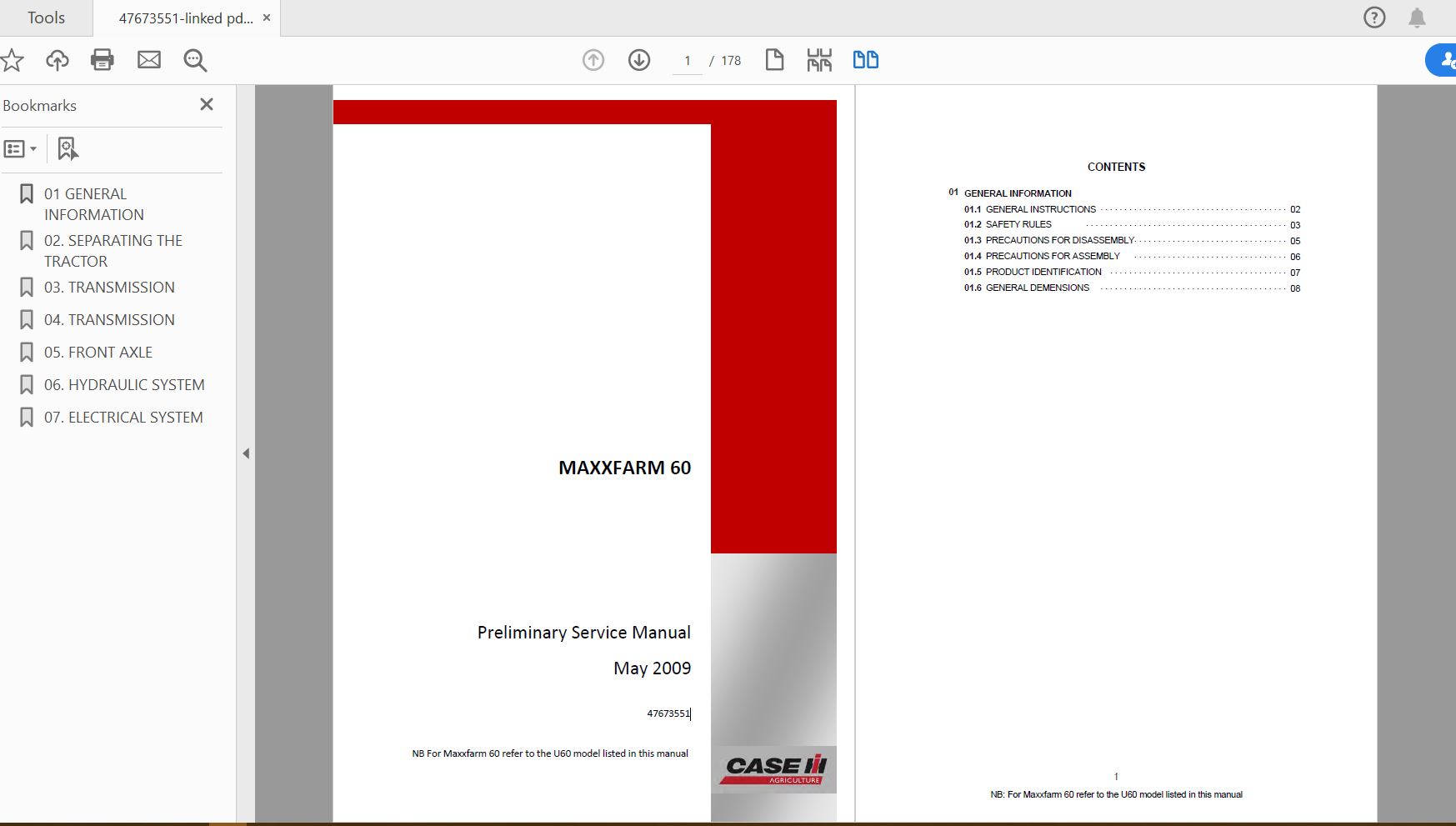1456x826 pixels.
Task: Toggle single page view mode
Action: coord(774,59)
